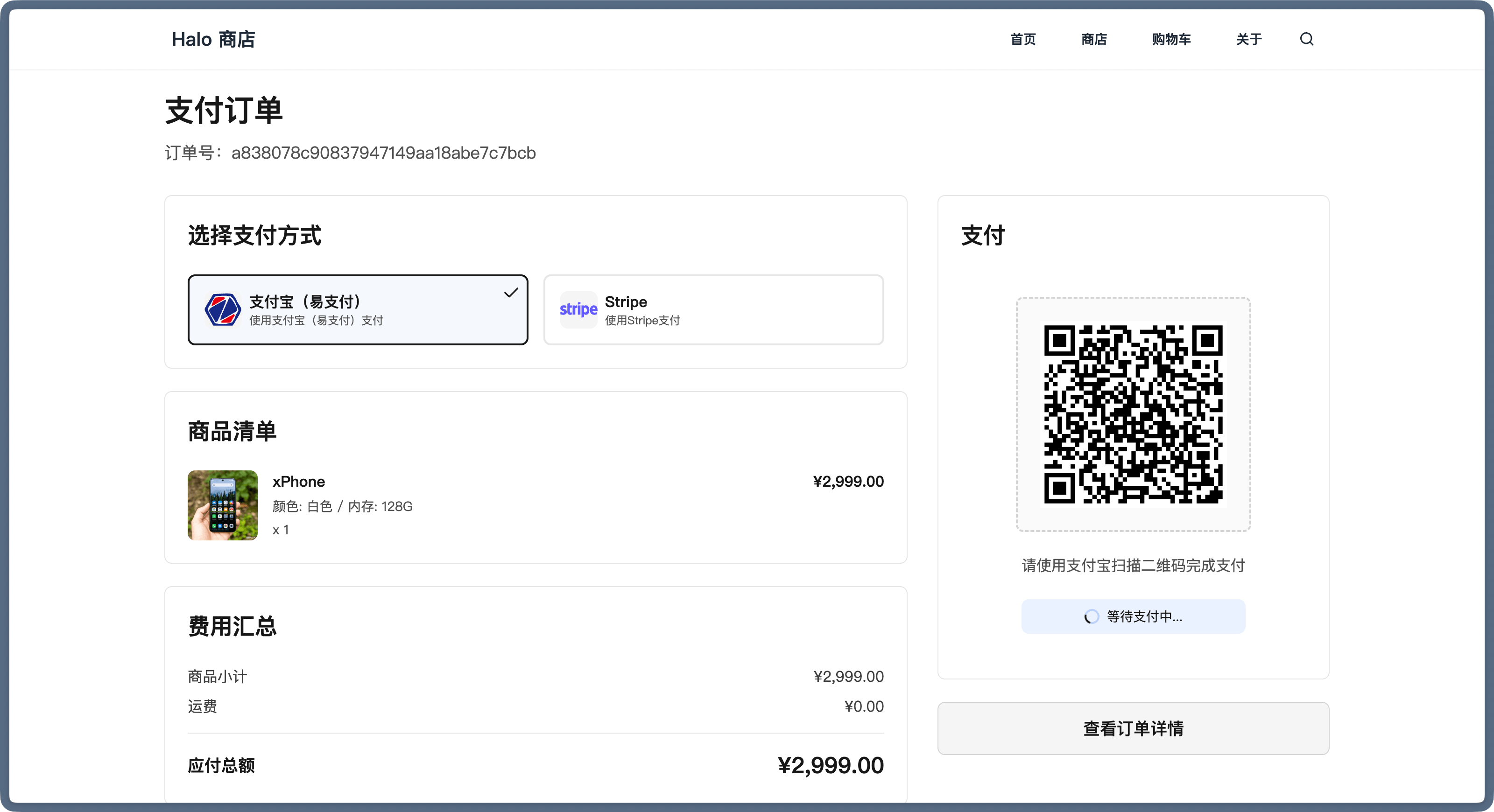
Task: Click the xPhone product thumbnail
Action: [223, 505]
